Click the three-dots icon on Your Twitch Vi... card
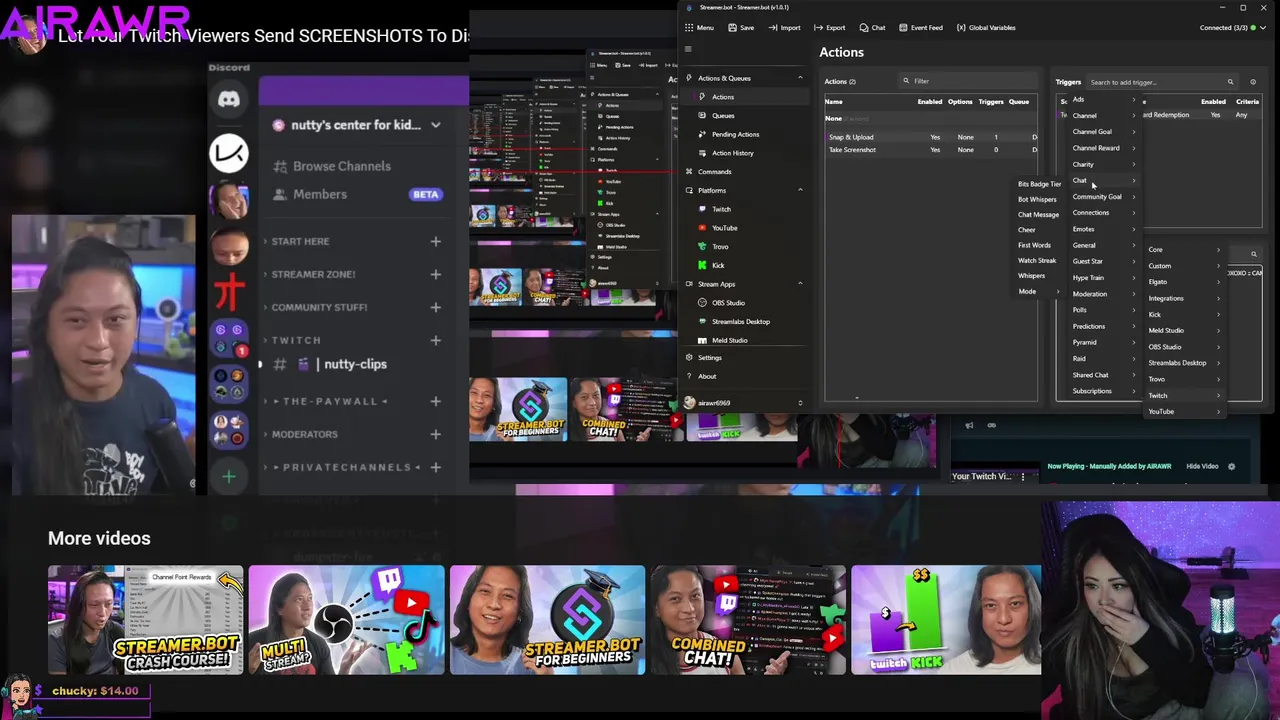The height and width of the screenshot is (720, 1280). (1022, 477)
